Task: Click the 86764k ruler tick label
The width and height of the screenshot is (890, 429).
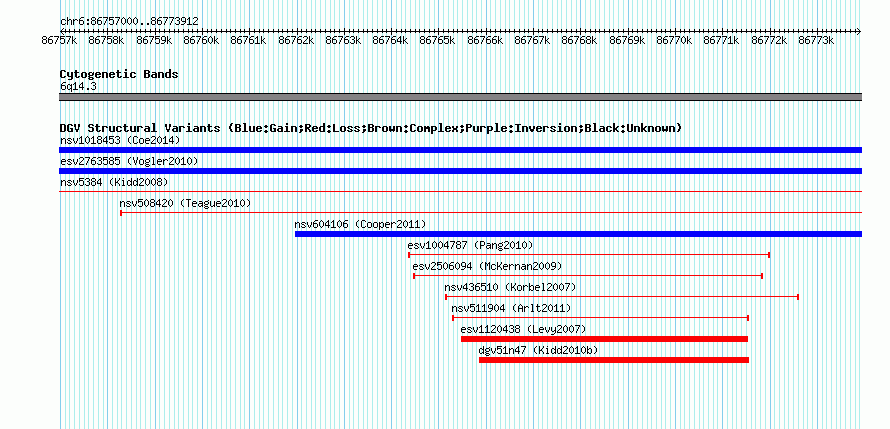Action: [391, 40]
